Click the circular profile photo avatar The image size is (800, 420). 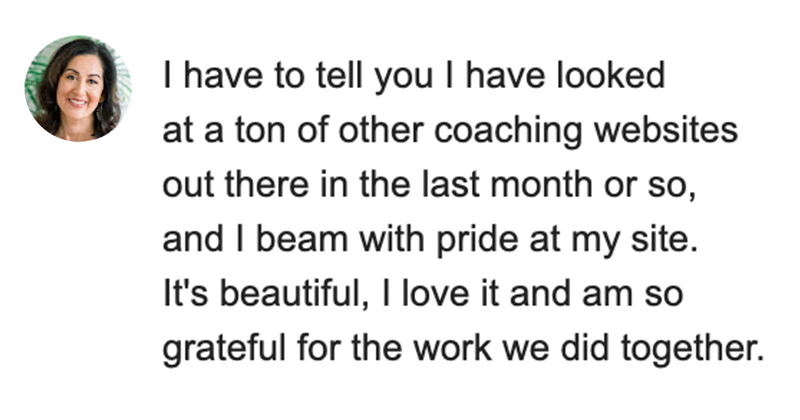click(78, 89)
